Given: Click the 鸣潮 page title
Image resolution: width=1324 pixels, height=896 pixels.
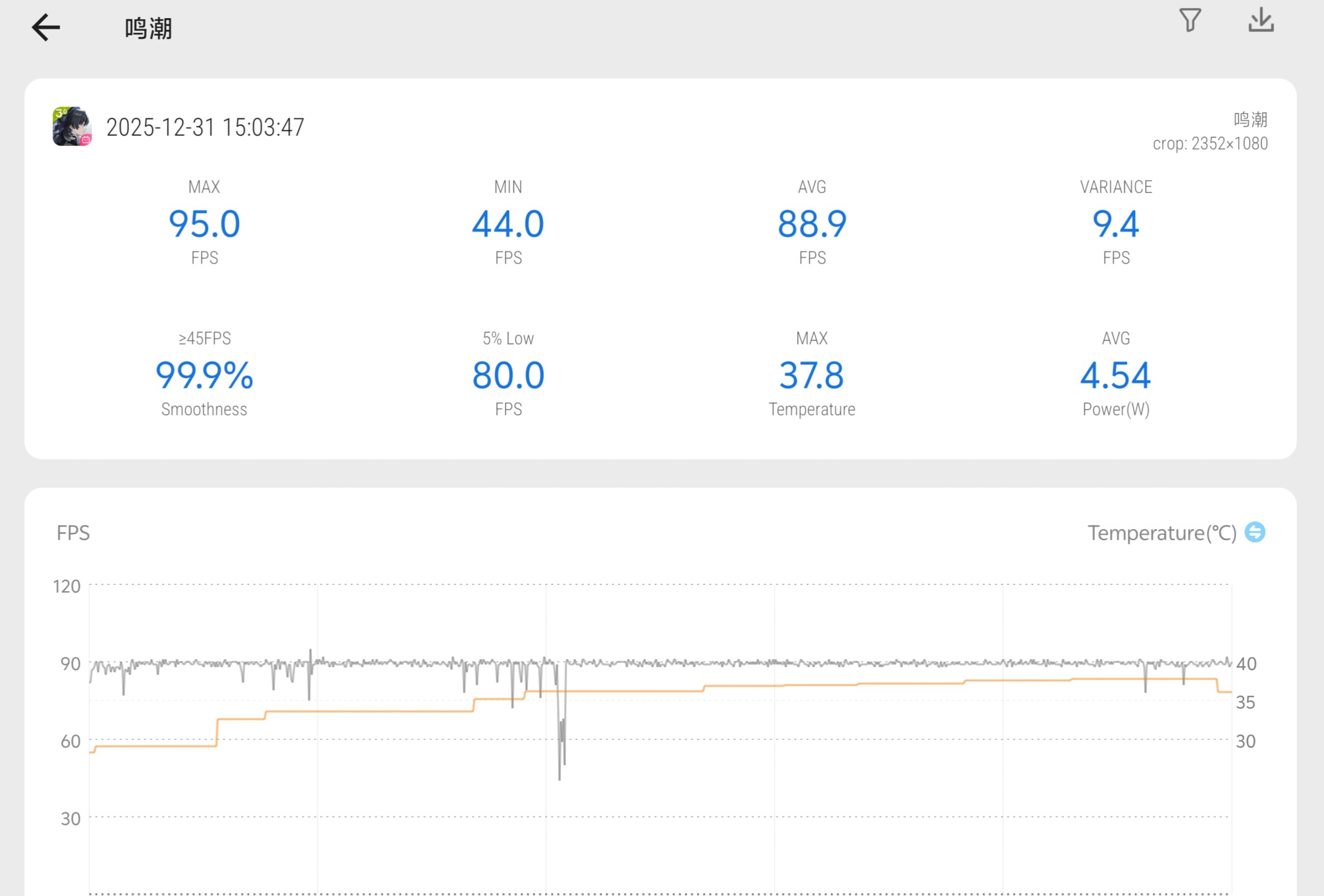Looking at the screenshot, I should (x=148, y=28).
